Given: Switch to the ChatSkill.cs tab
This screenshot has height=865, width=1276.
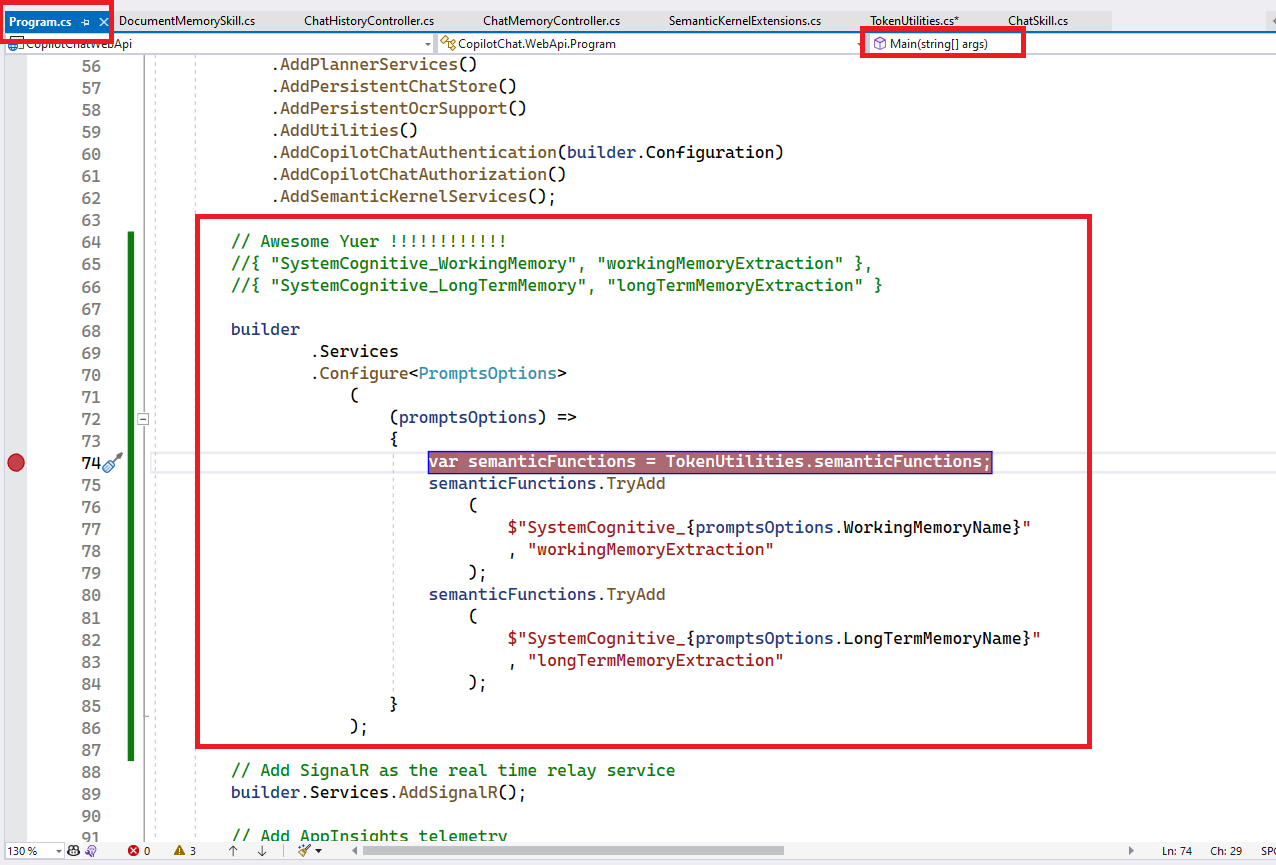Looking at the screenshot, I should tap(1039, 19).
